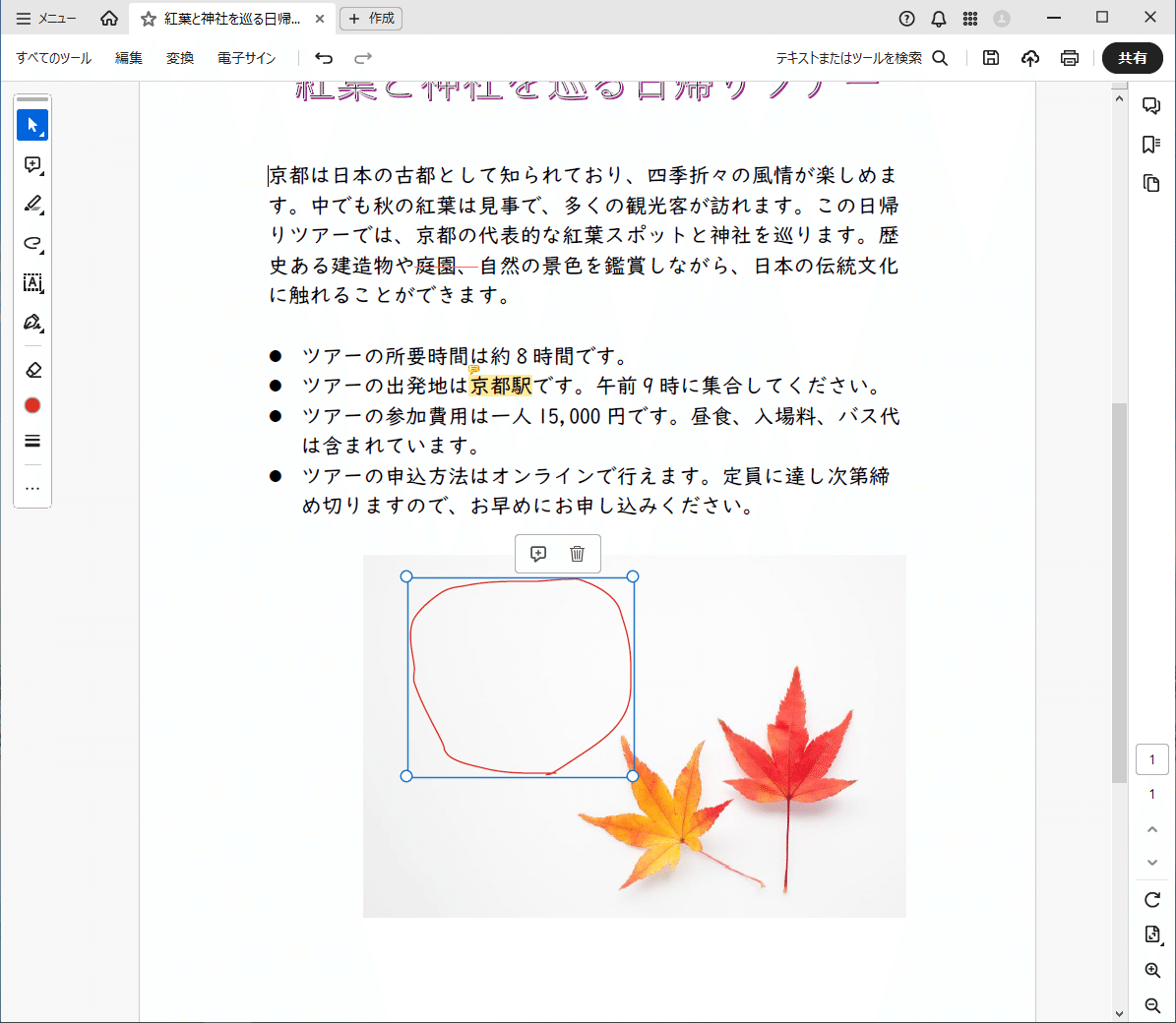Viewport: 1176px width, 1023px height.
Task: Open page display settings
Action: [1152, 934]
